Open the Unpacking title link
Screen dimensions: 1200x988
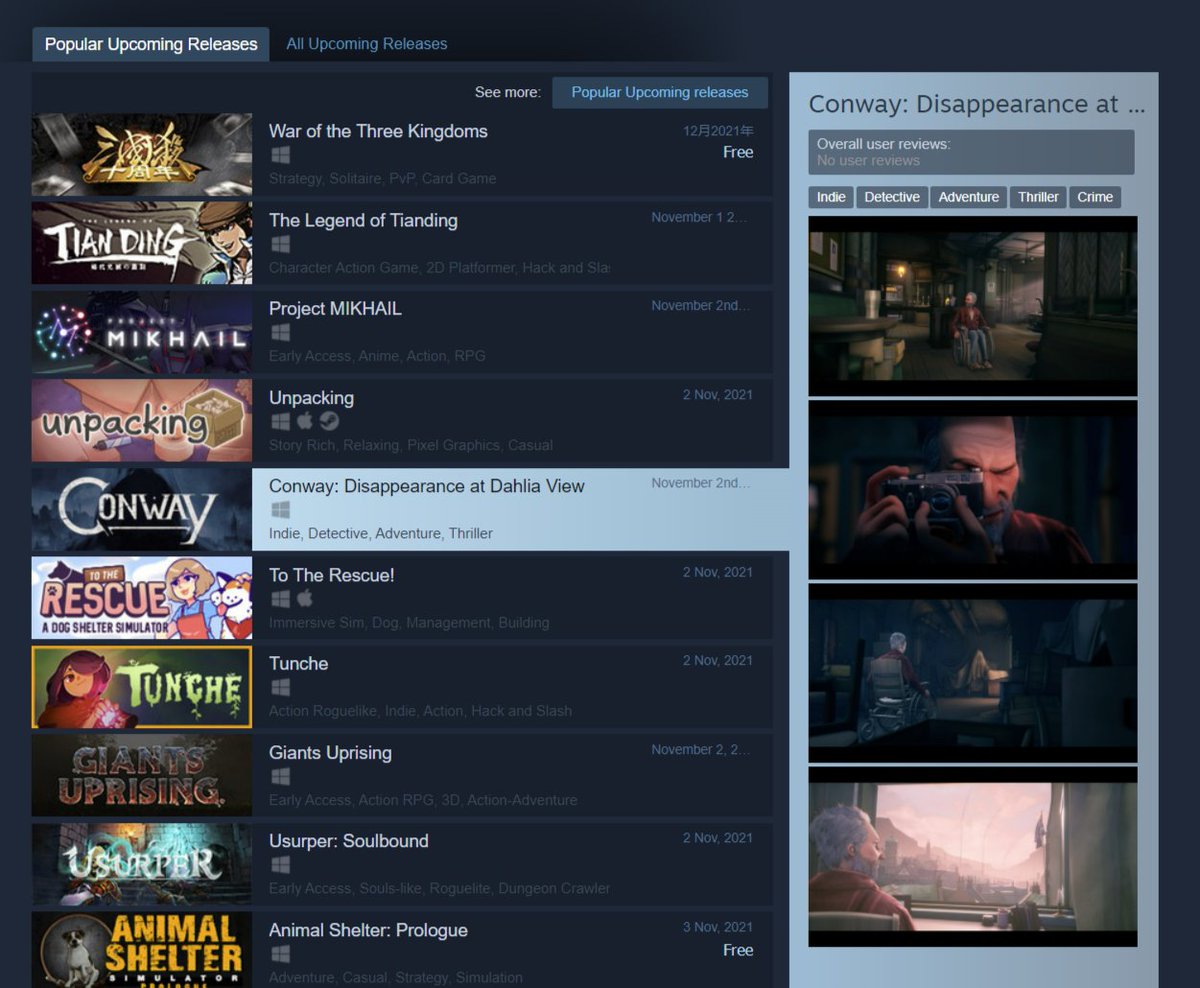coord(311,398)
